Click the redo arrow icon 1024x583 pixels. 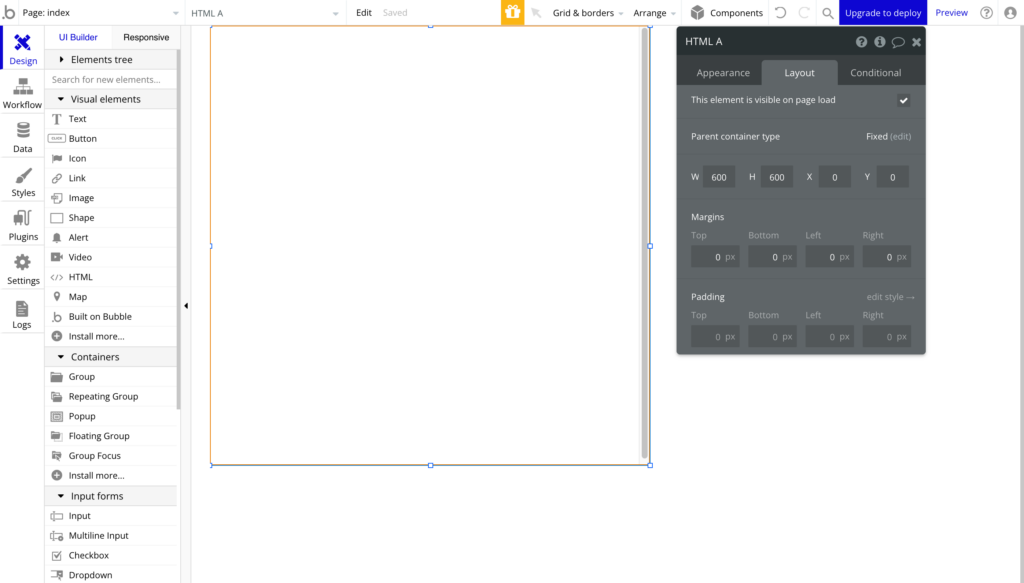point(804,12)
